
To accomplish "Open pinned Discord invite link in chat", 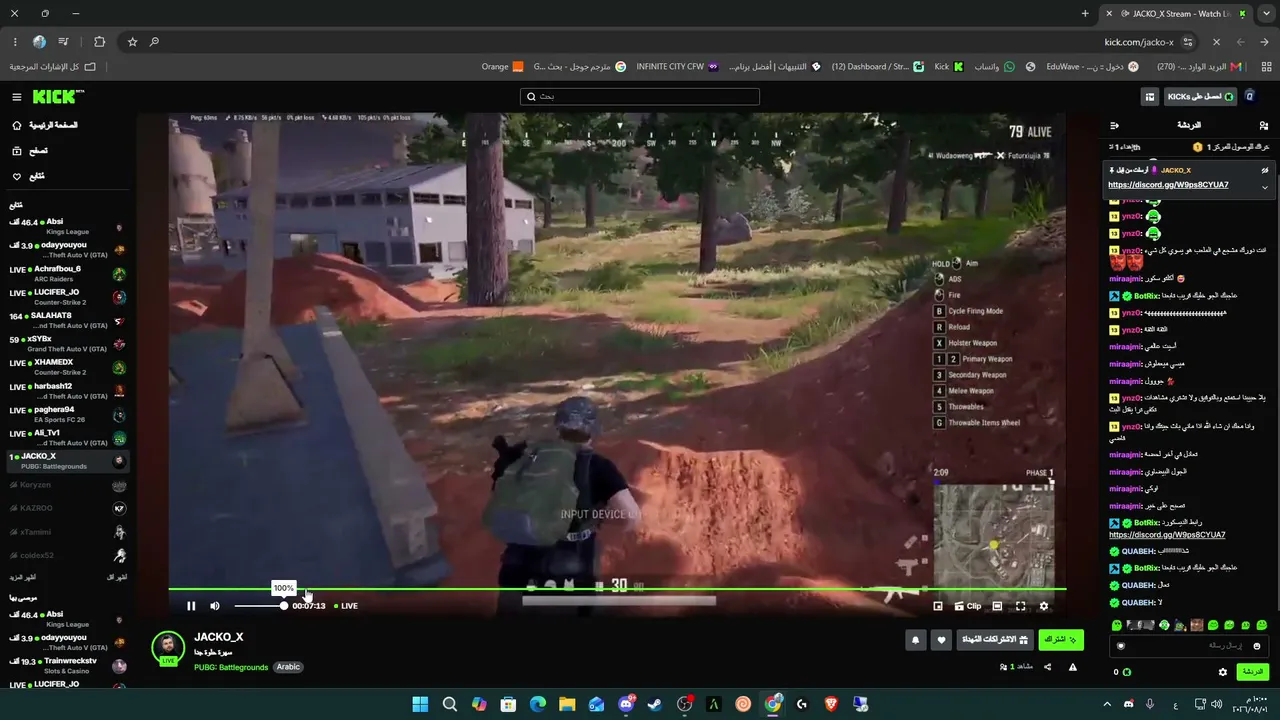I will 1168,185.
